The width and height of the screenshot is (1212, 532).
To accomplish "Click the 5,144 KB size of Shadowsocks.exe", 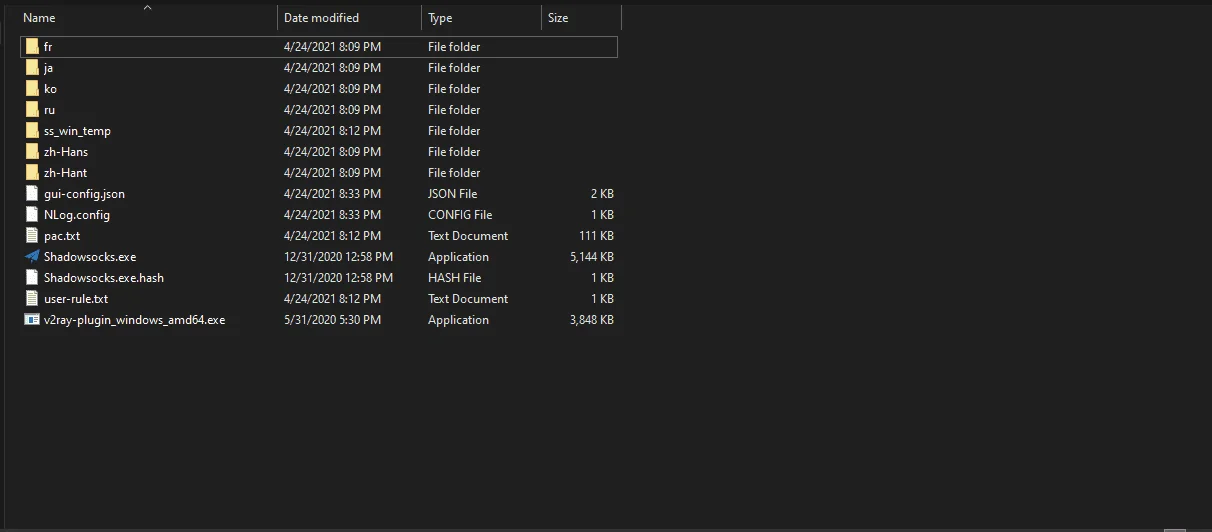I will tap(590, 257).
